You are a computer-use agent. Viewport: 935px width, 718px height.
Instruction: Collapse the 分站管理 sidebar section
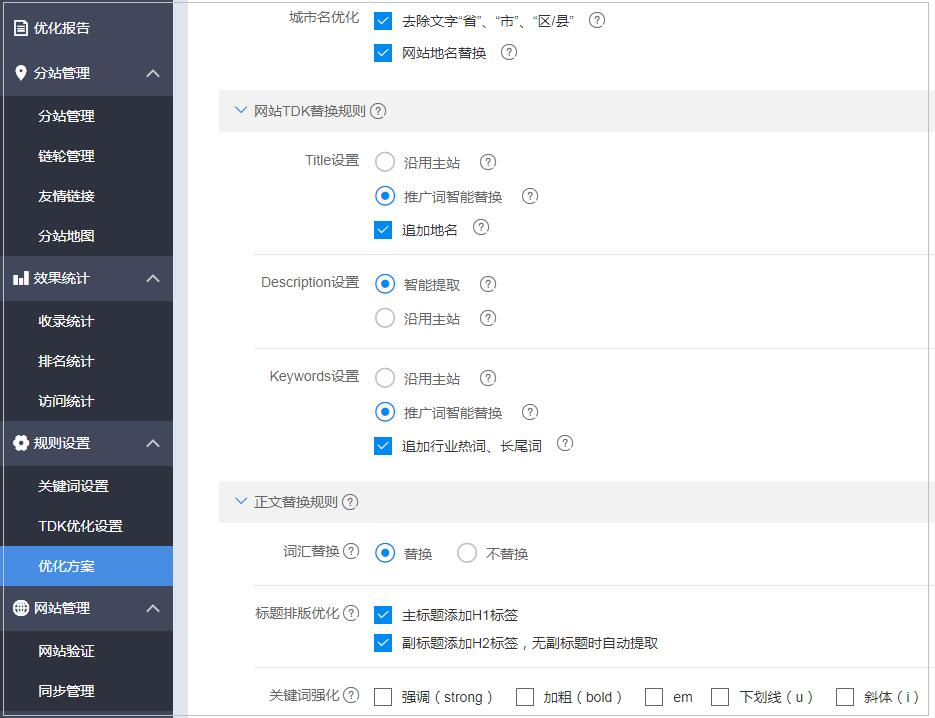coord(153,73)
